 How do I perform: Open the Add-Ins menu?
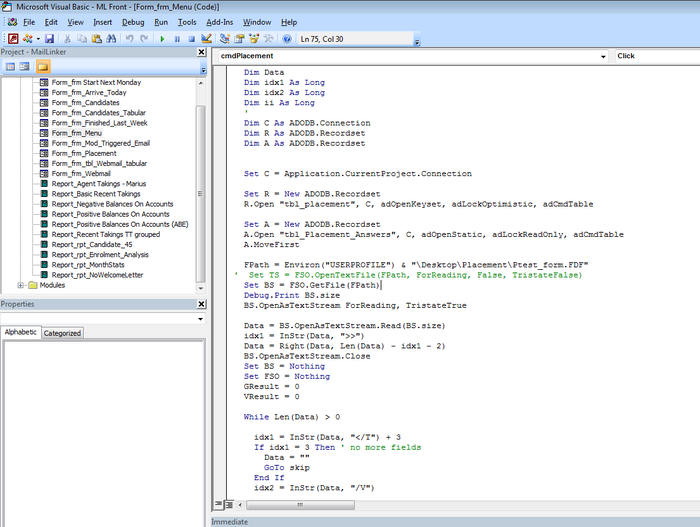pos(219,22)
